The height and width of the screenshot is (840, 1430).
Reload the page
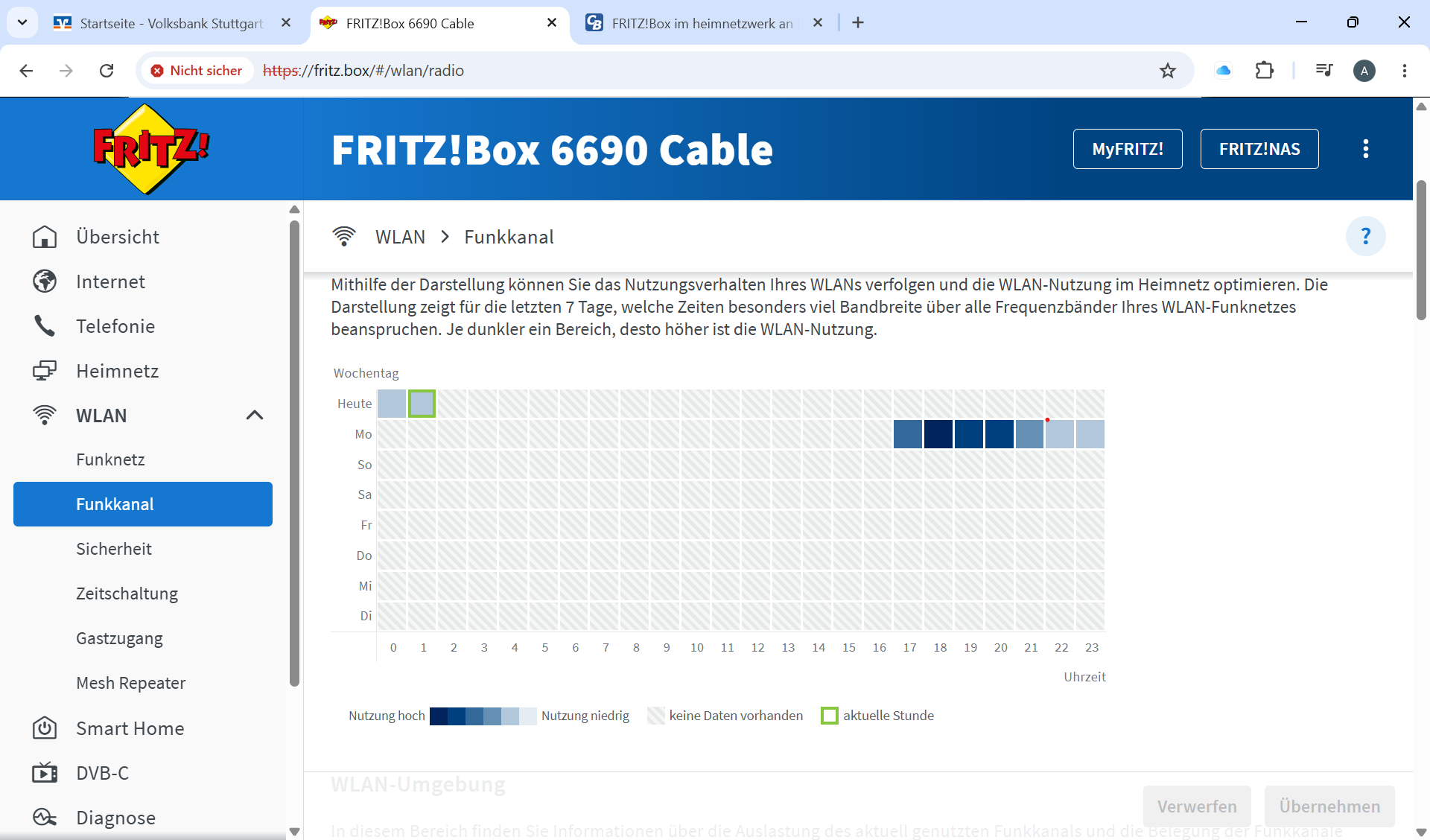(107, 71)
